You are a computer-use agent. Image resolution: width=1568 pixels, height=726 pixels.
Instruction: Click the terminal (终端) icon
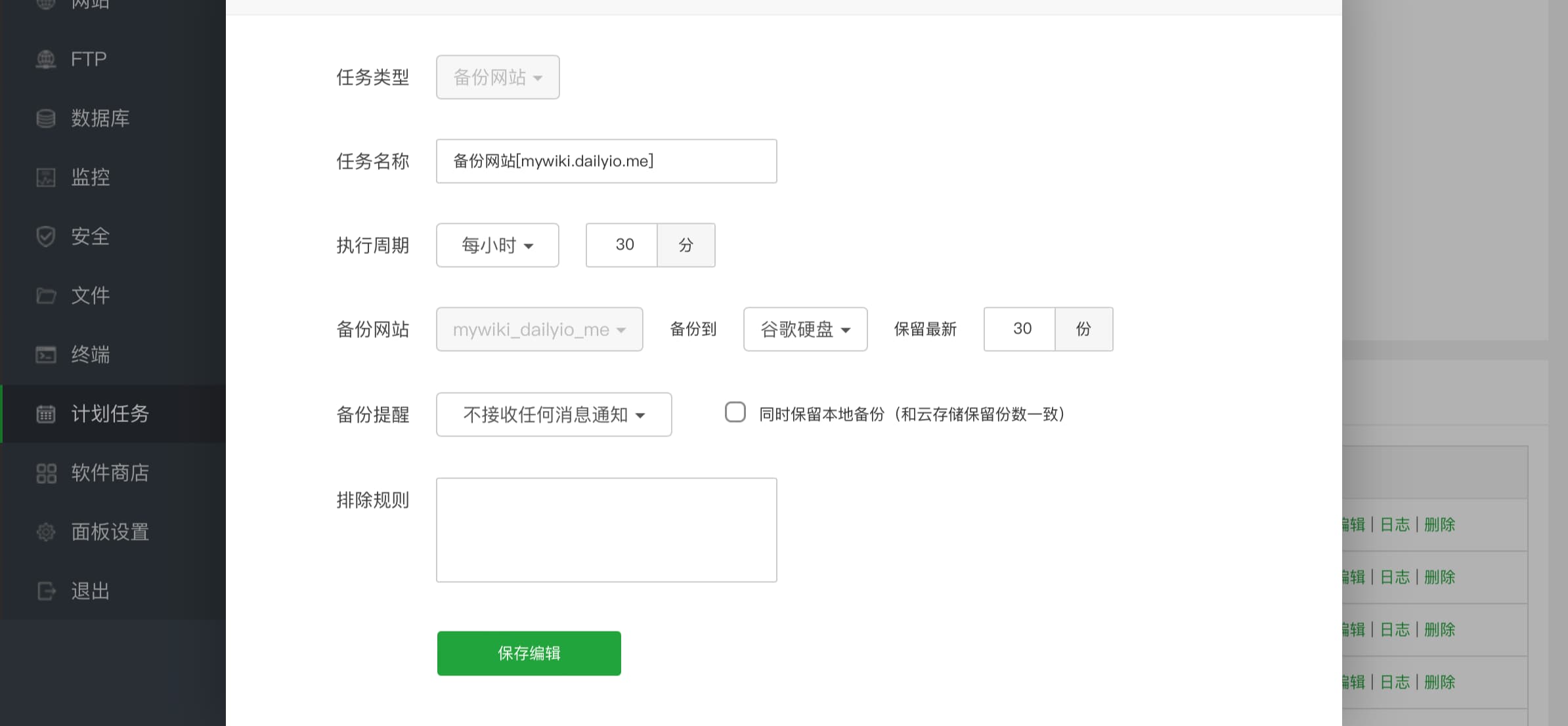click(45, 354)
